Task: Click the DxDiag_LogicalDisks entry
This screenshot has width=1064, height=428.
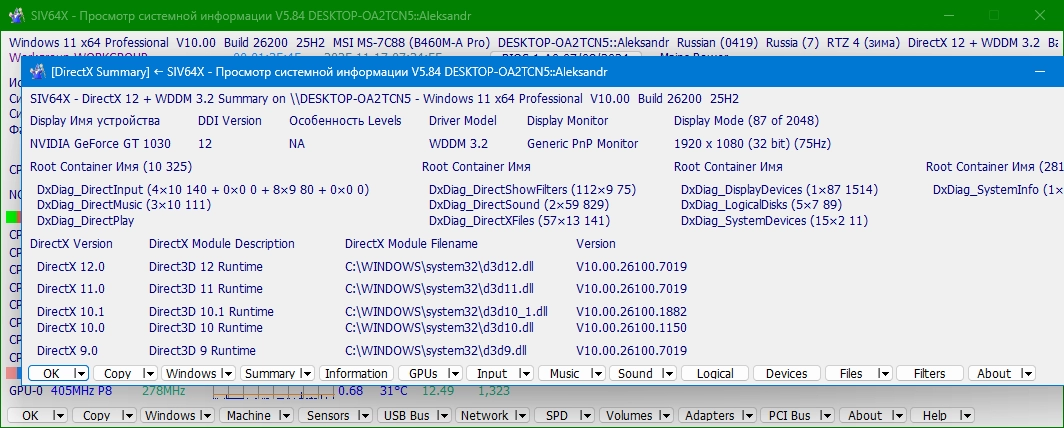Action: pyautogui.click(x=761, y=205)
